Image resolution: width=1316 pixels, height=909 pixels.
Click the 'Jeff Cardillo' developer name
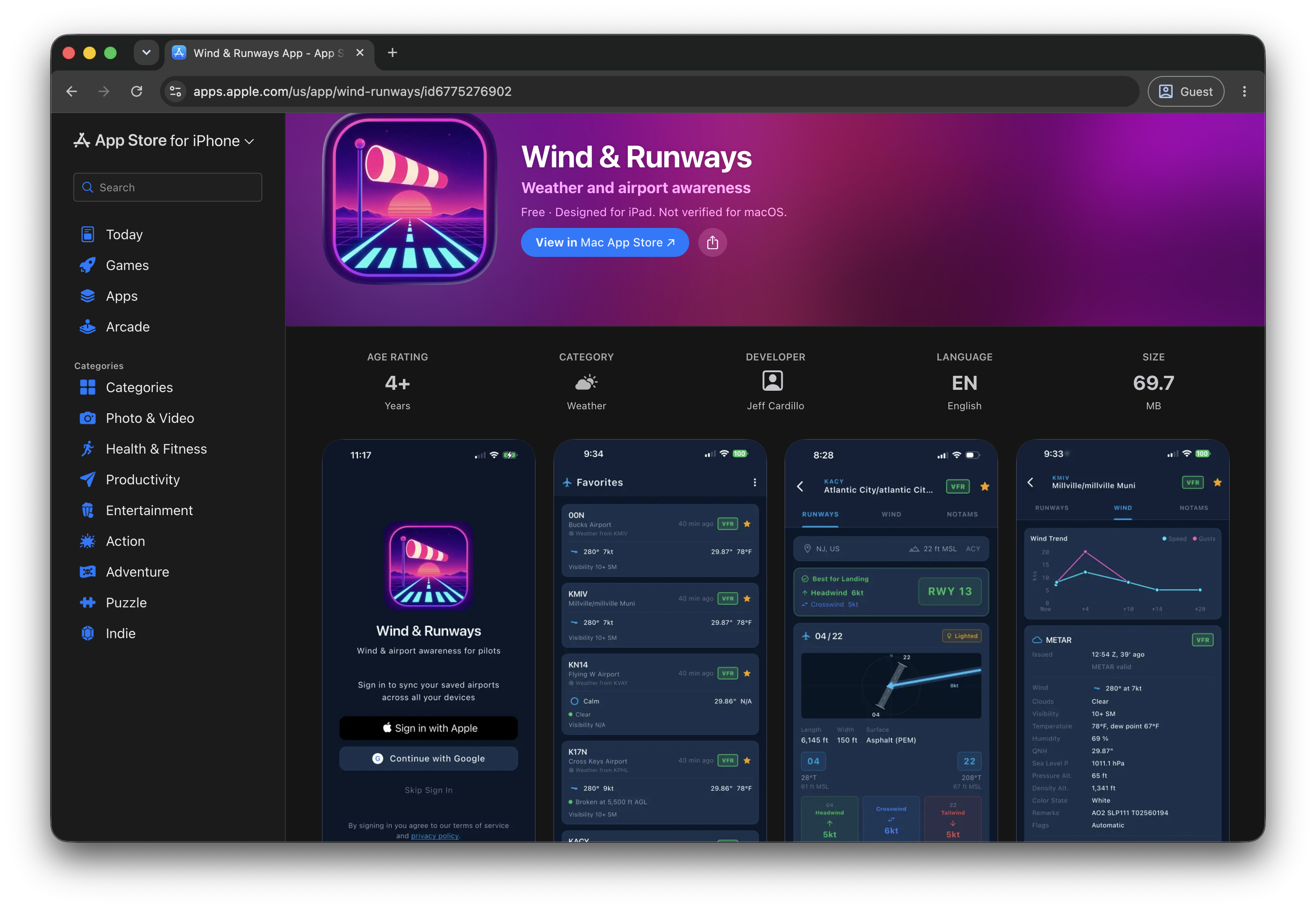(x=775, y=406)
